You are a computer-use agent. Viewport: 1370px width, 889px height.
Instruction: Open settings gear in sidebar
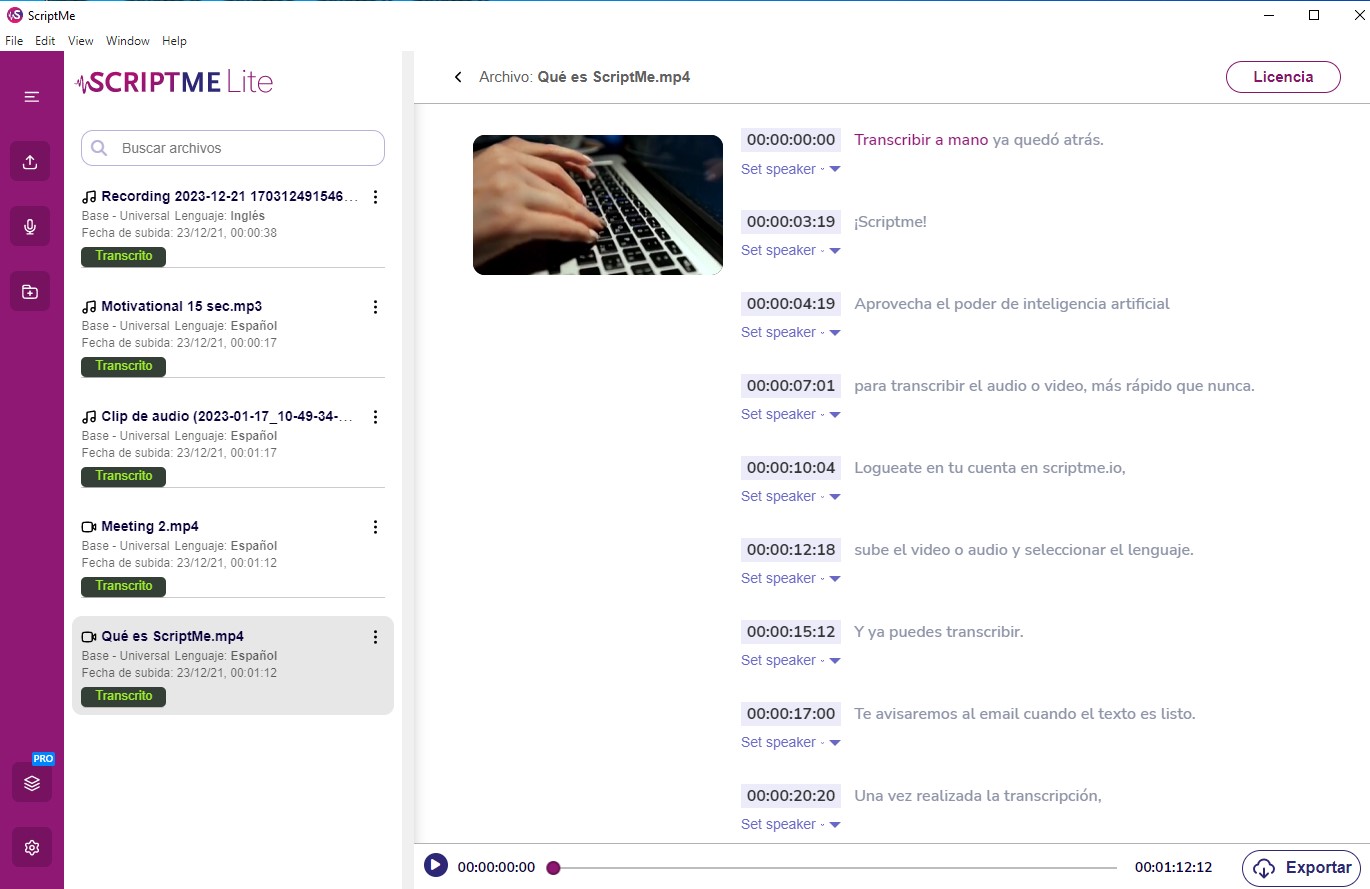click(x=31, y=848)
